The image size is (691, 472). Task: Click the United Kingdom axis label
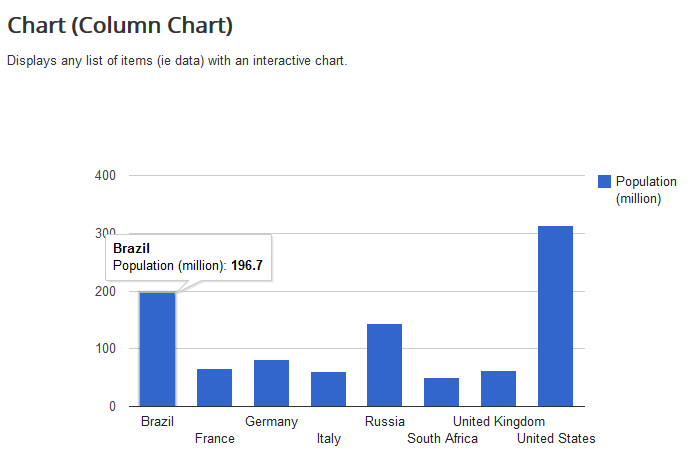(x=499, y=422)
